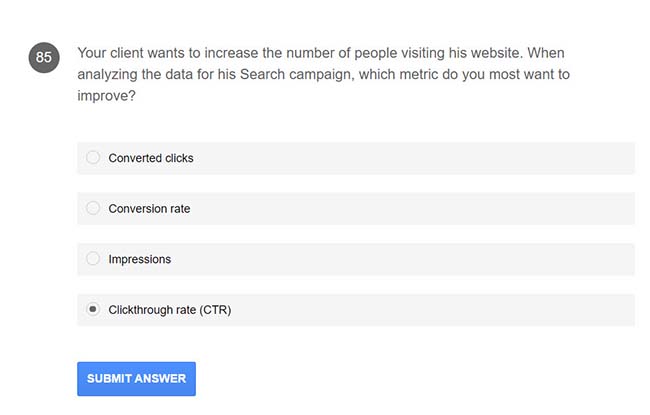650x415 pixels.
Task: Click the "Impressions" answer label text
Action: pyautogui.click(x=140, y=259)
